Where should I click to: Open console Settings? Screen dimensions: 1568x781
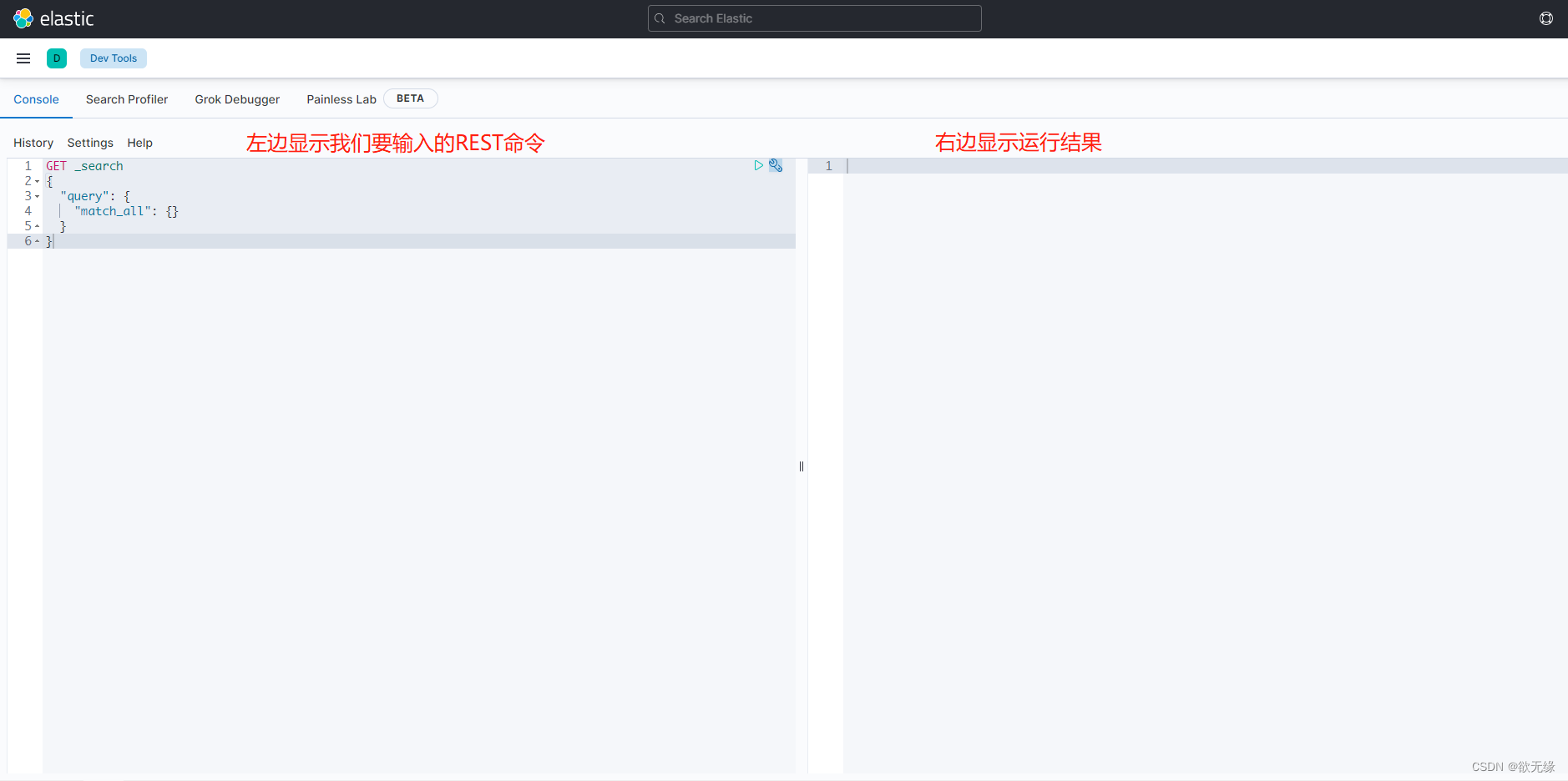click(x=90, y=143)
